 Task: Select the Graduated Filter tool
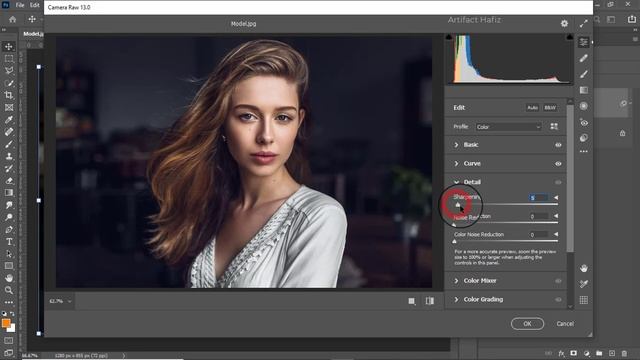point(584,90)
